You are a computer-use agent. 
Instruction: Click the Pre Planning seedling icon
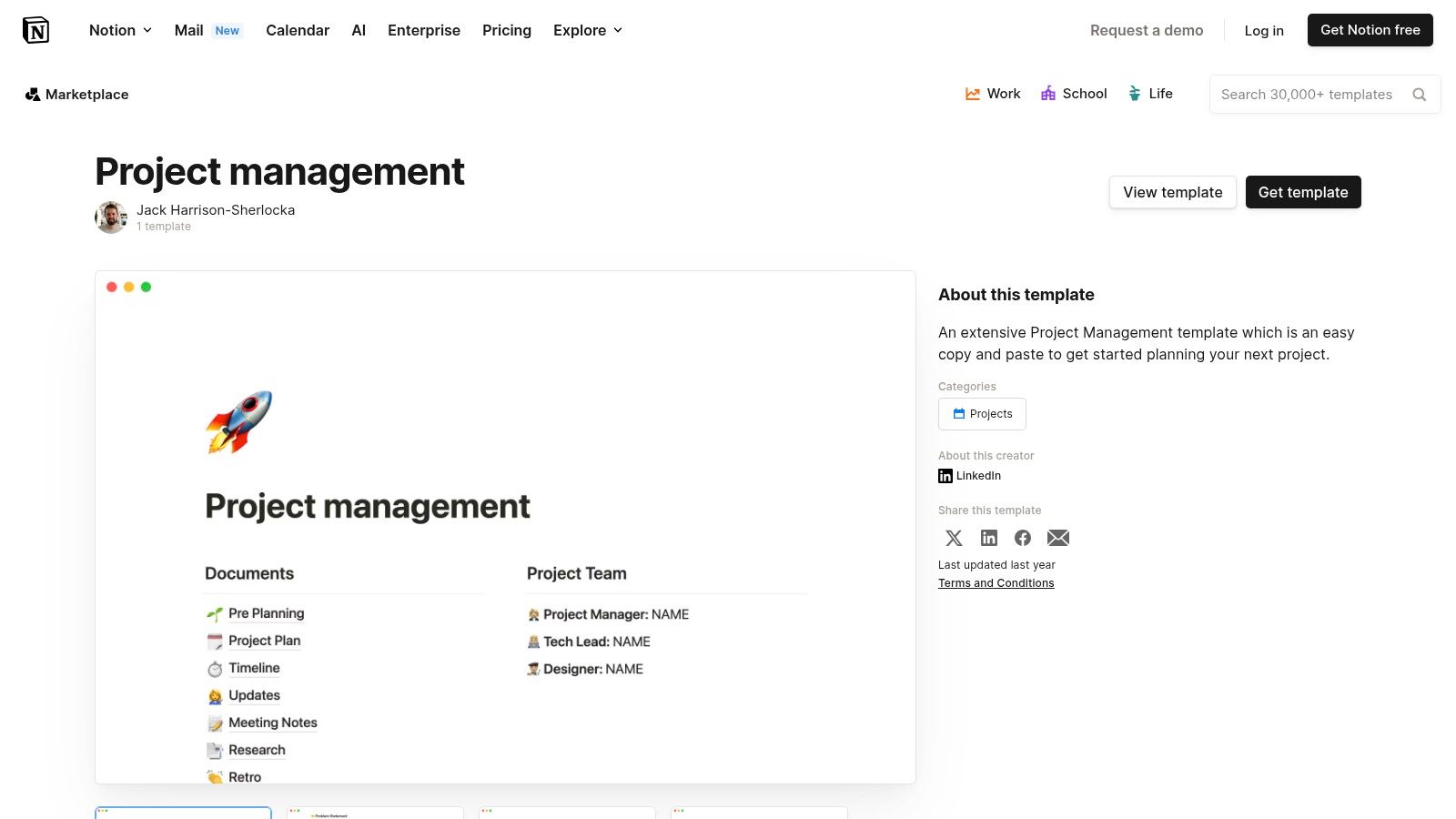(215, 614)
